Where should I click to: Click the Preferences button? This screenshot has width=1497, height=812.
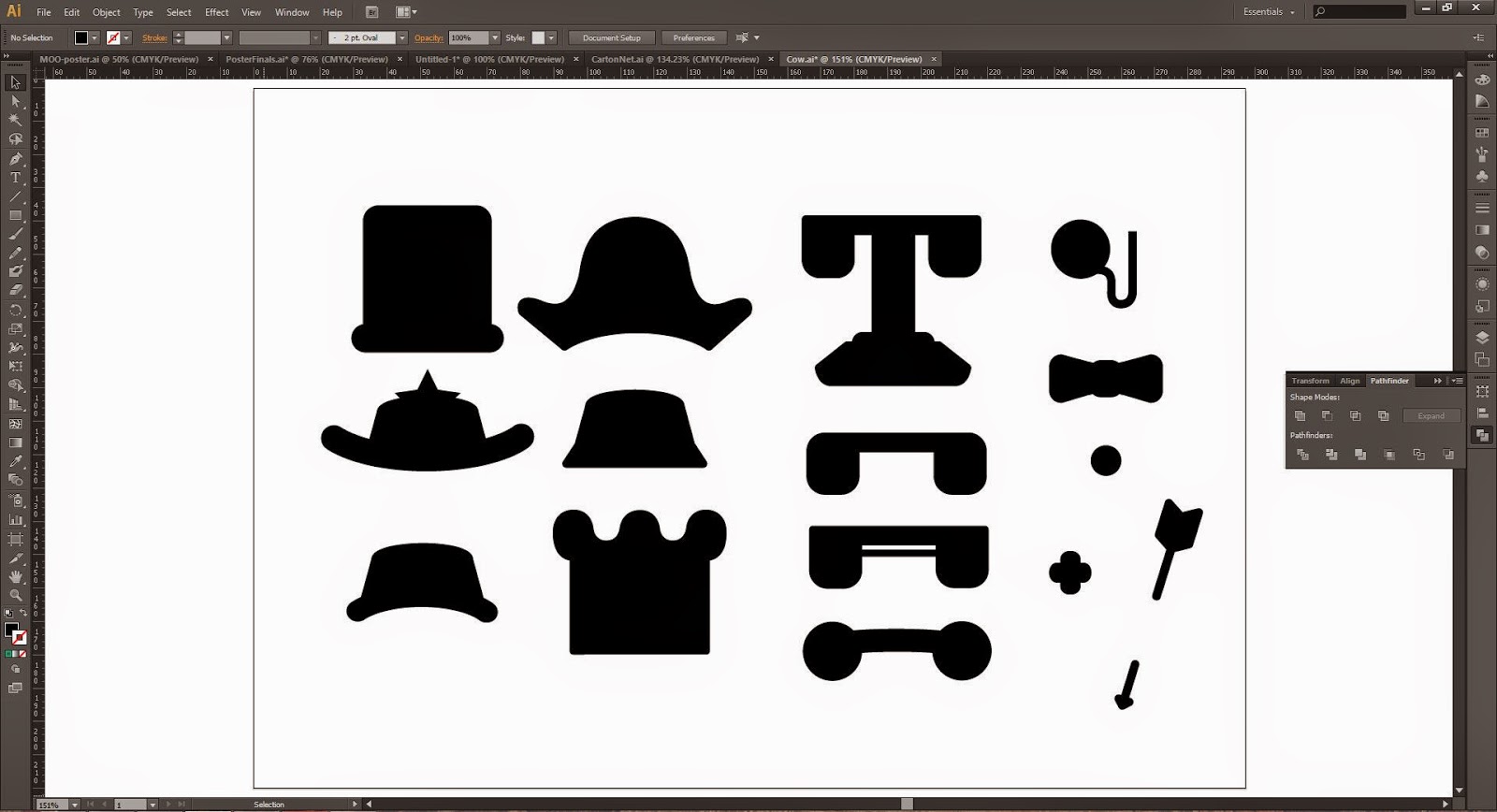coord(693,37)
